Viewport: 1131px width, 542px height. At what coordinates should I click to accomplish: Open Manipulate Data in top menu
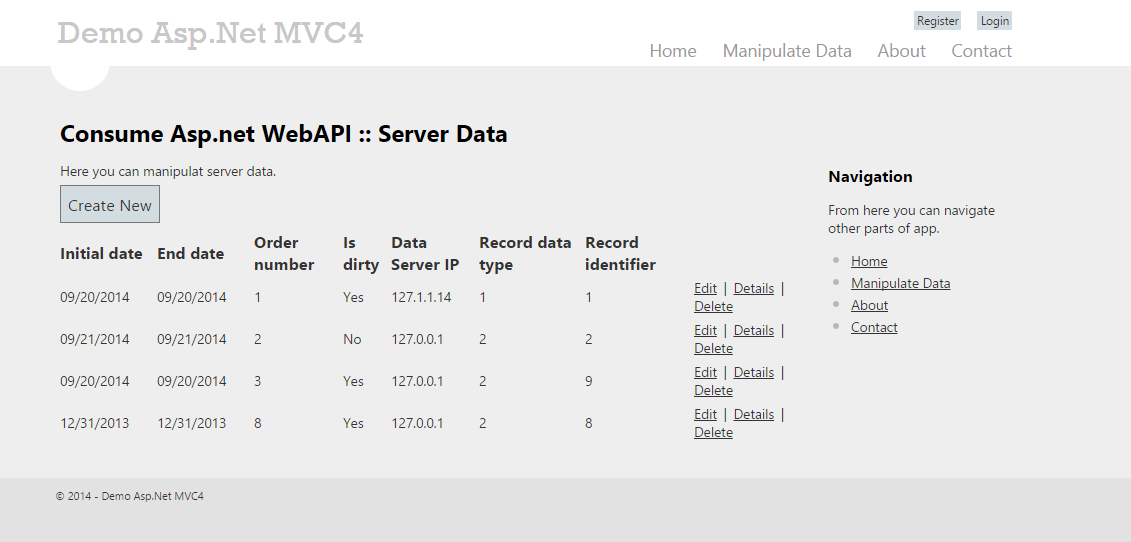(x=786, y=51)
